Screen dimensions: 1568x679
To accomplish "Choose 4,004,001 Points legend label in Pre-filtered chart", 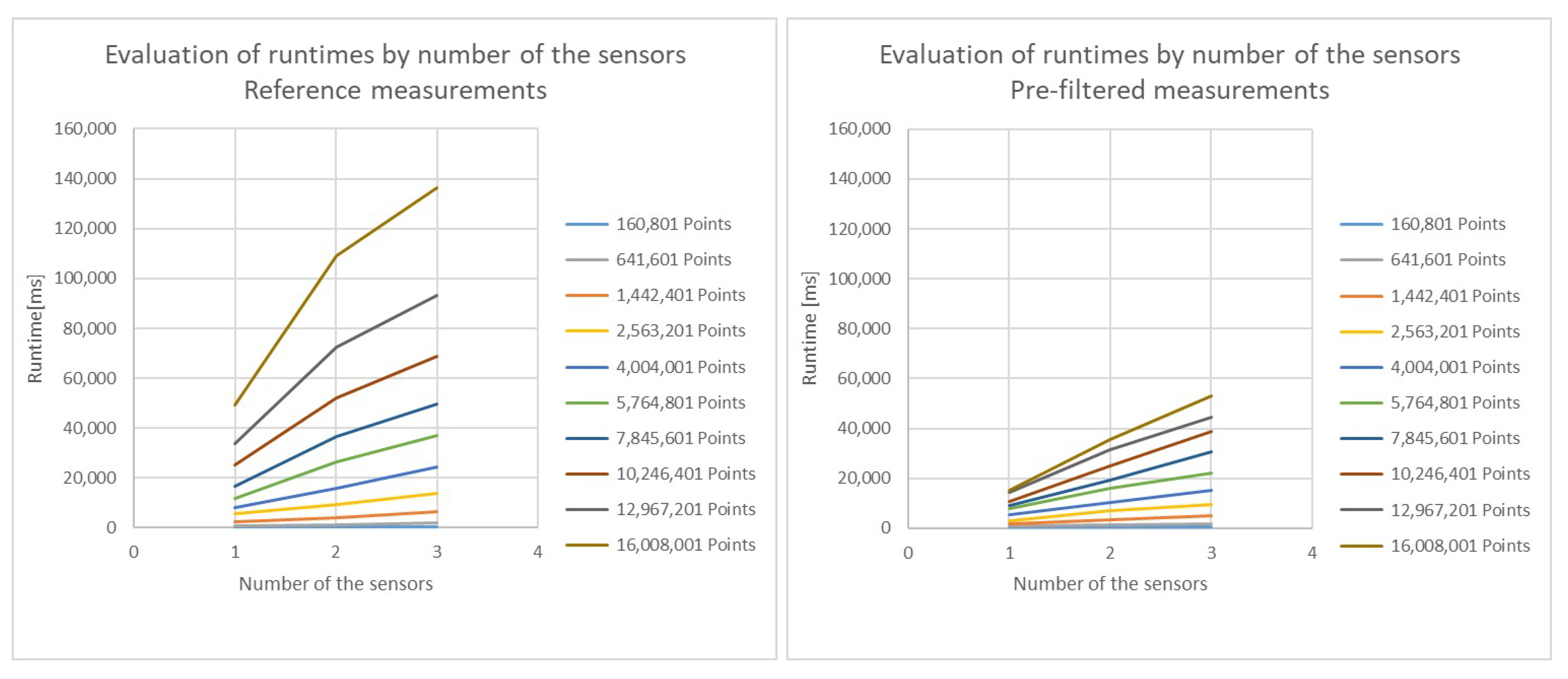I will point(1455,367).
